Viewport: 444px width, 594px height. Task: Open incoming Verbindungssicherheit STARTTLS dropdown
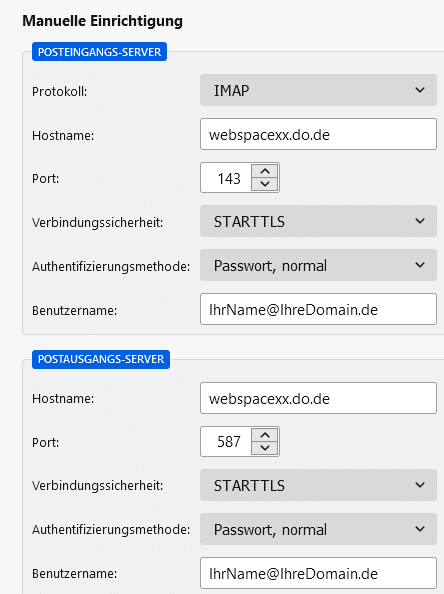[318, 221]
